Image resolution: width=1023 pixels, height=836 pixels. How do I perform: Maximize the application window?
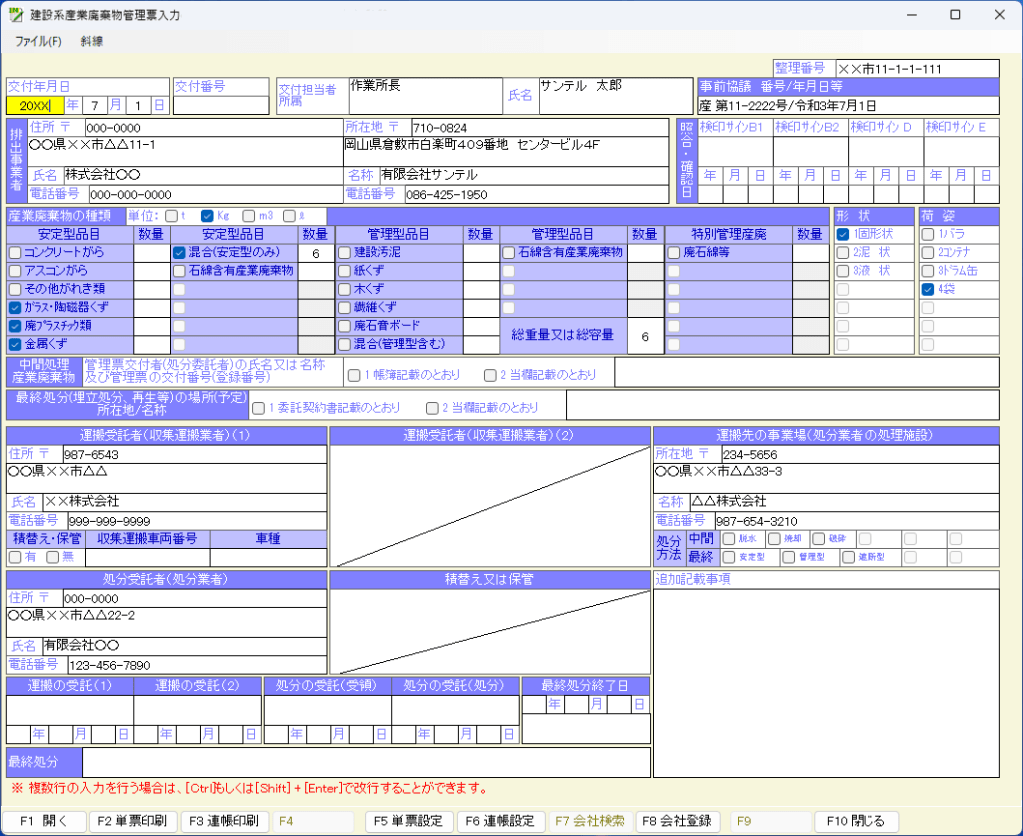[x=955, y=15]
